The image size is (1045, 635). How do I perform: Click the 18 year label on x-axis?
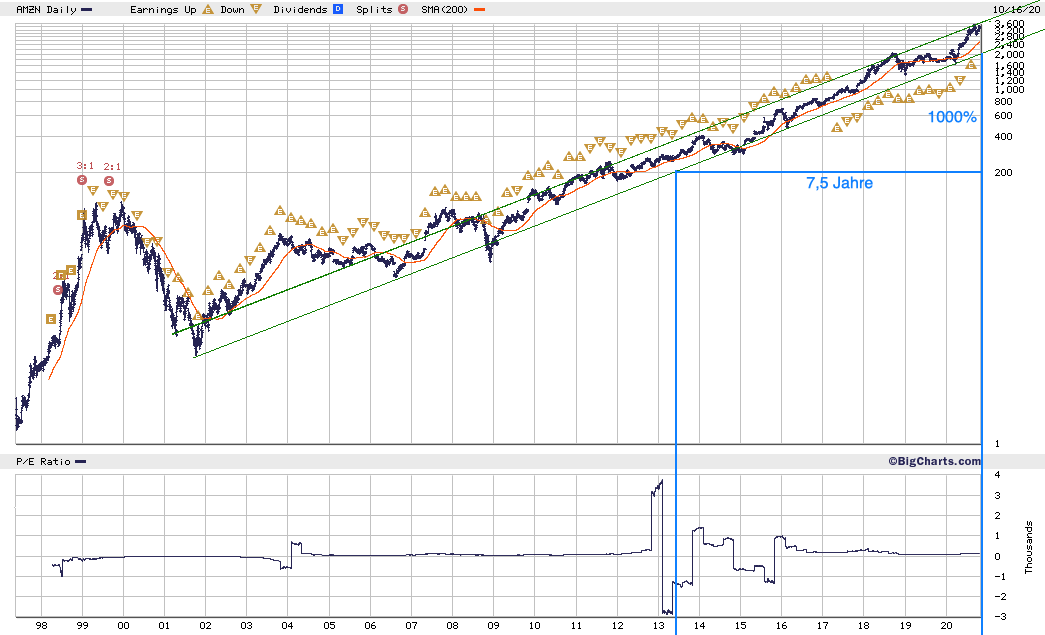point(864,626)
